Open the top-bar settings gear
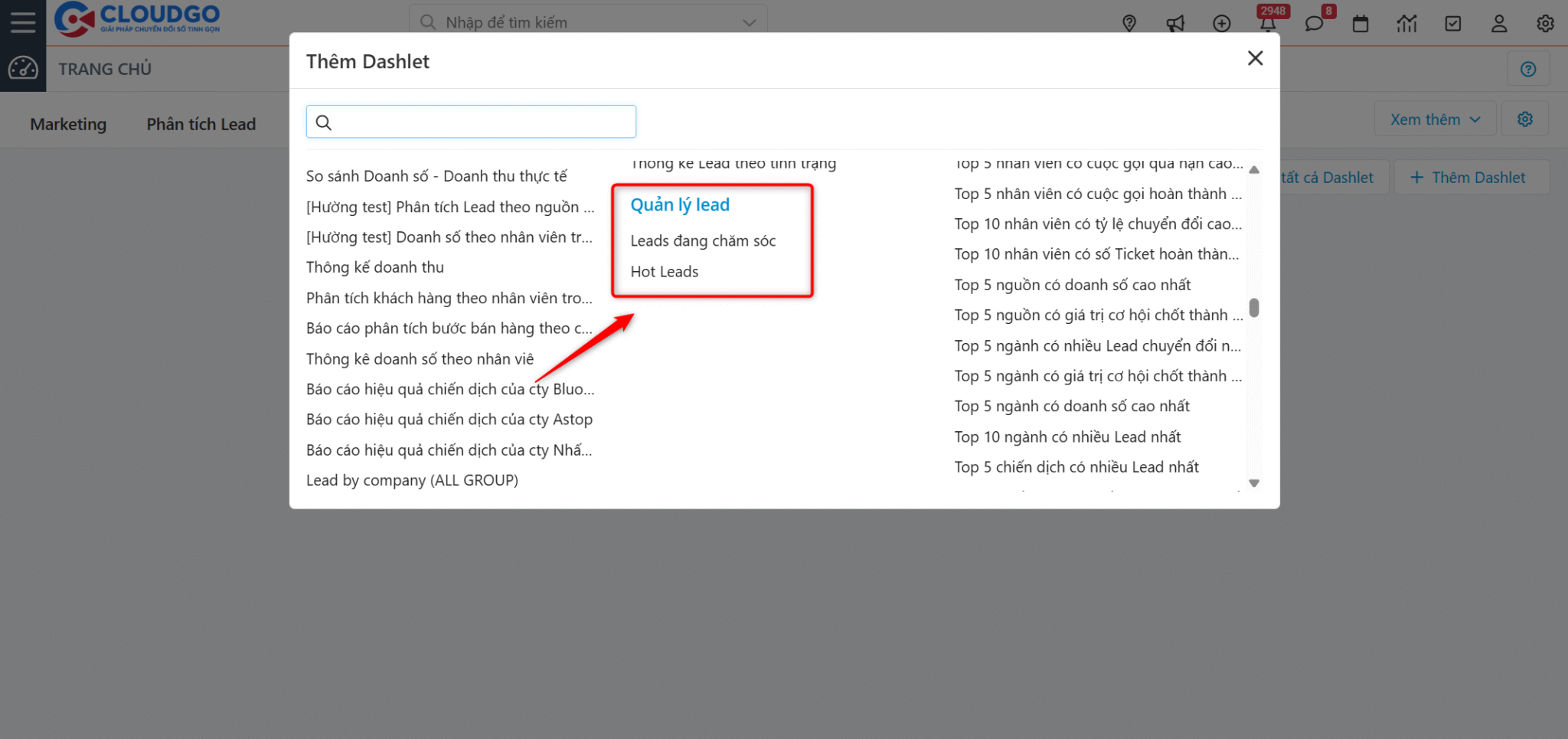The height and width of the screenshot is (739, 1568). pyautogui.click(x=1545, y=24)
